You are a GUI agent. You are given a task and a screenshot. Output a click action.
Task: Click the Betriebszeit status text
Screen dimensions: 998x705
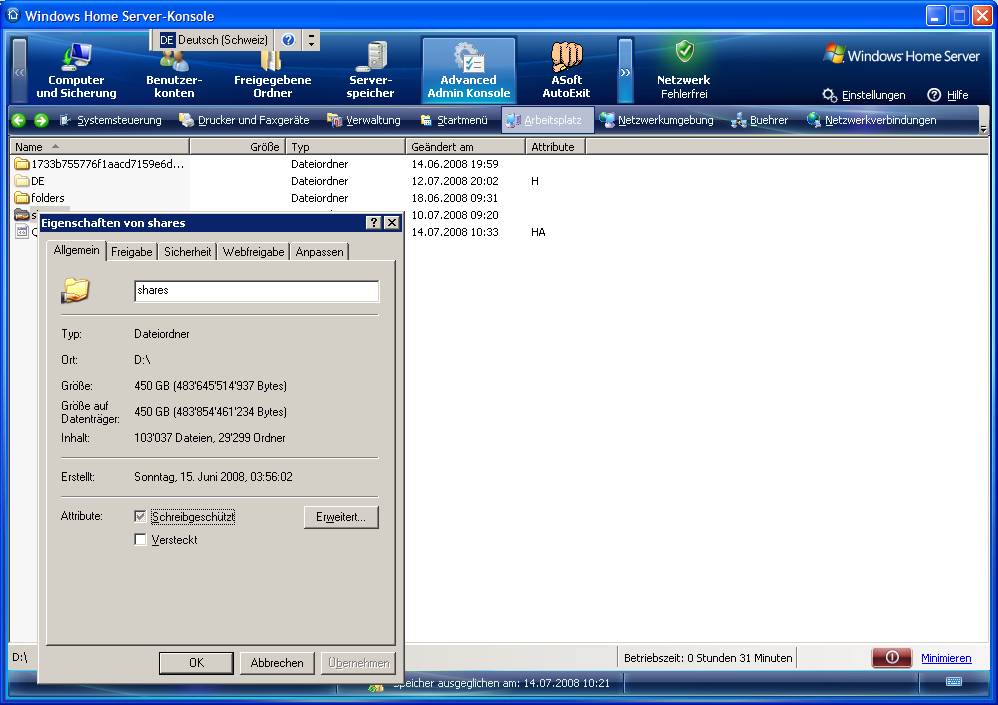click(x=708, y=658)
